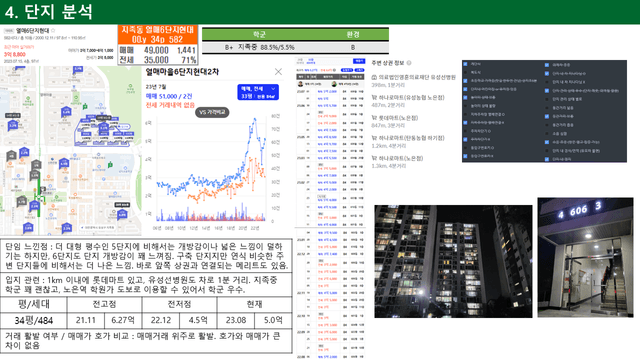640x360 pixels.
Task: Click the 49,000 매매 price value
Action: click(x=156, y=50)
